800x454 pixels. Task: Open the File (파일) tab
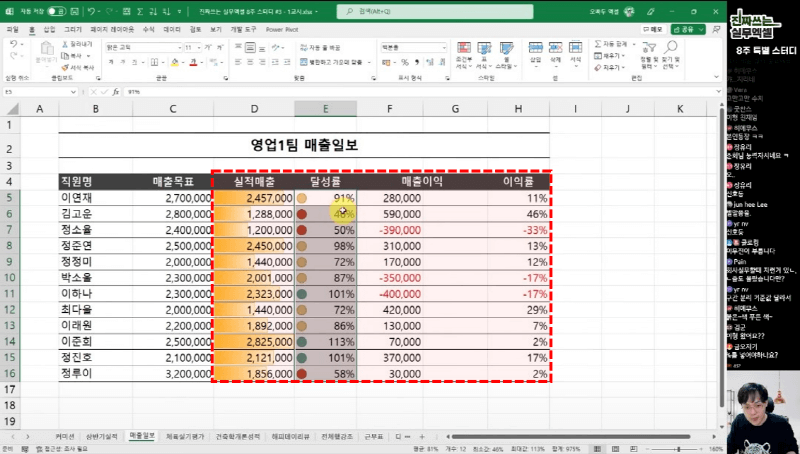(12, 30)
